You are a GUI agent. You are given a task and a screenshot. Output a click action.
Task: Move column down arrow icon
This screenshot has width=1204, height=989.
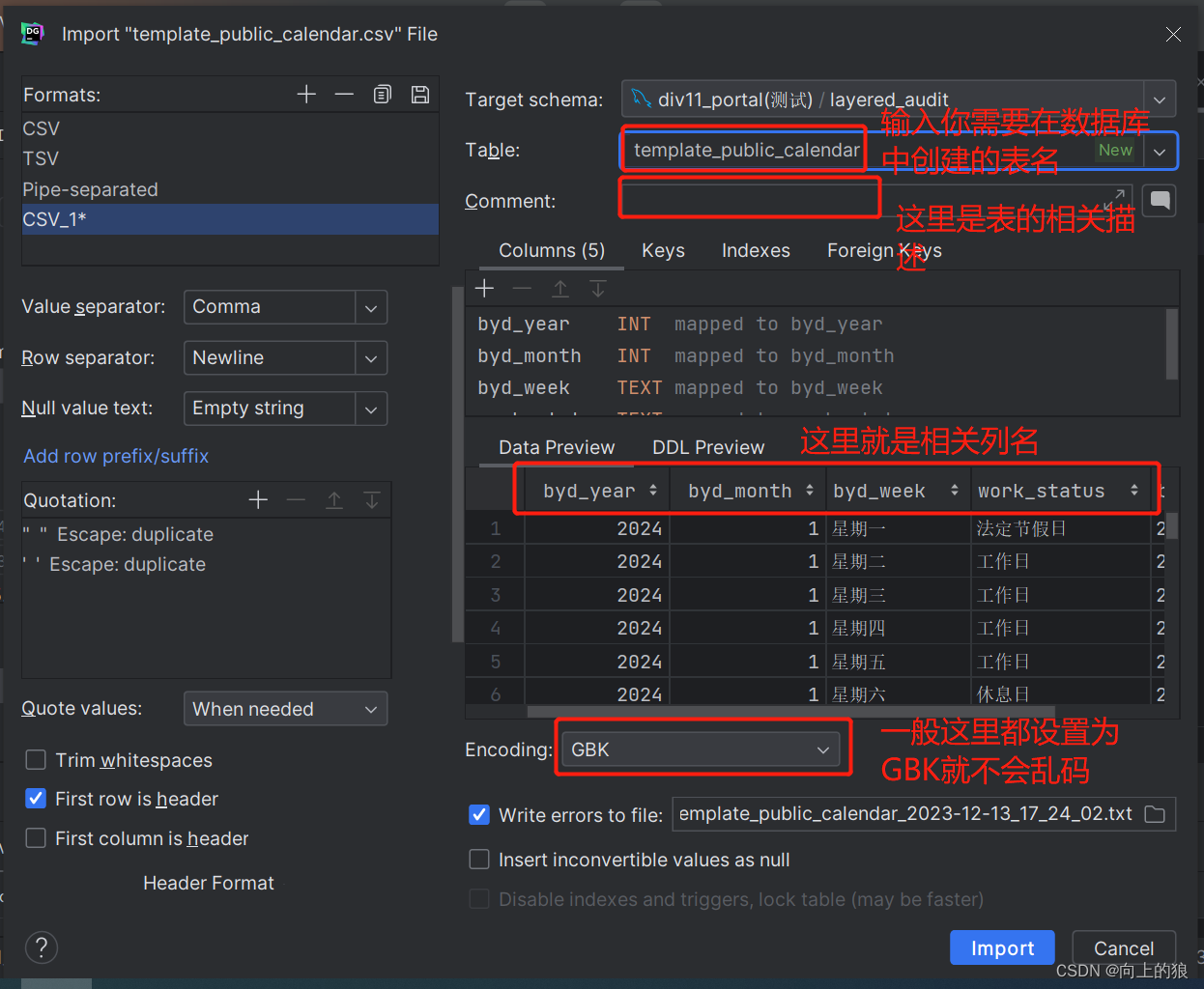[x=598, y=288]
